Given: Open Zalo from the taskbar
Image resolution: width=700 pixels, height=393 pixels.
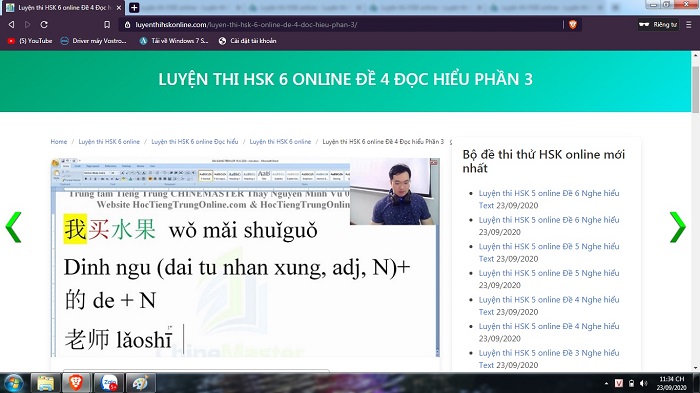Looking at the screenshot, I should (x=109, y=383).
